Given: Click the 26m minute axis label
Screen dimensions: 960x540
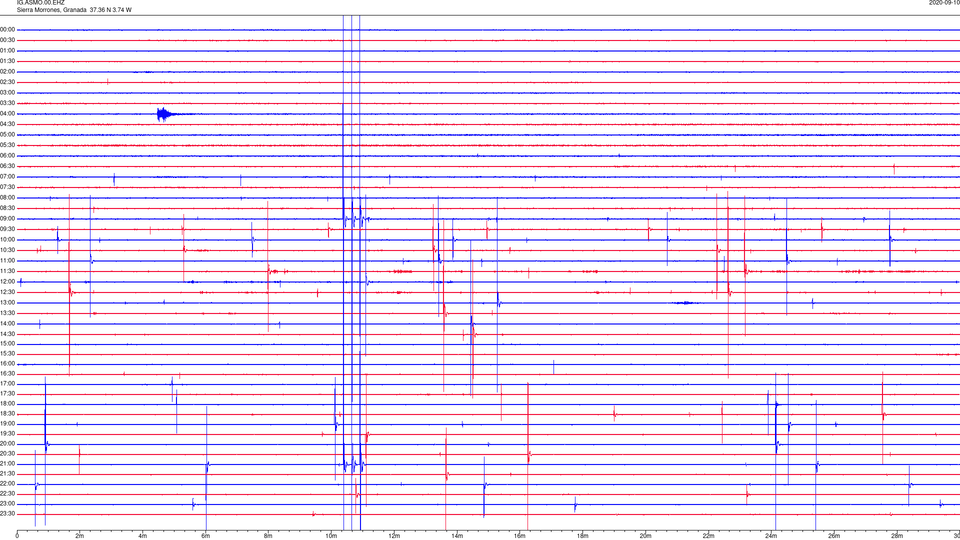Looking at the screenshot, I should point(834,536).
